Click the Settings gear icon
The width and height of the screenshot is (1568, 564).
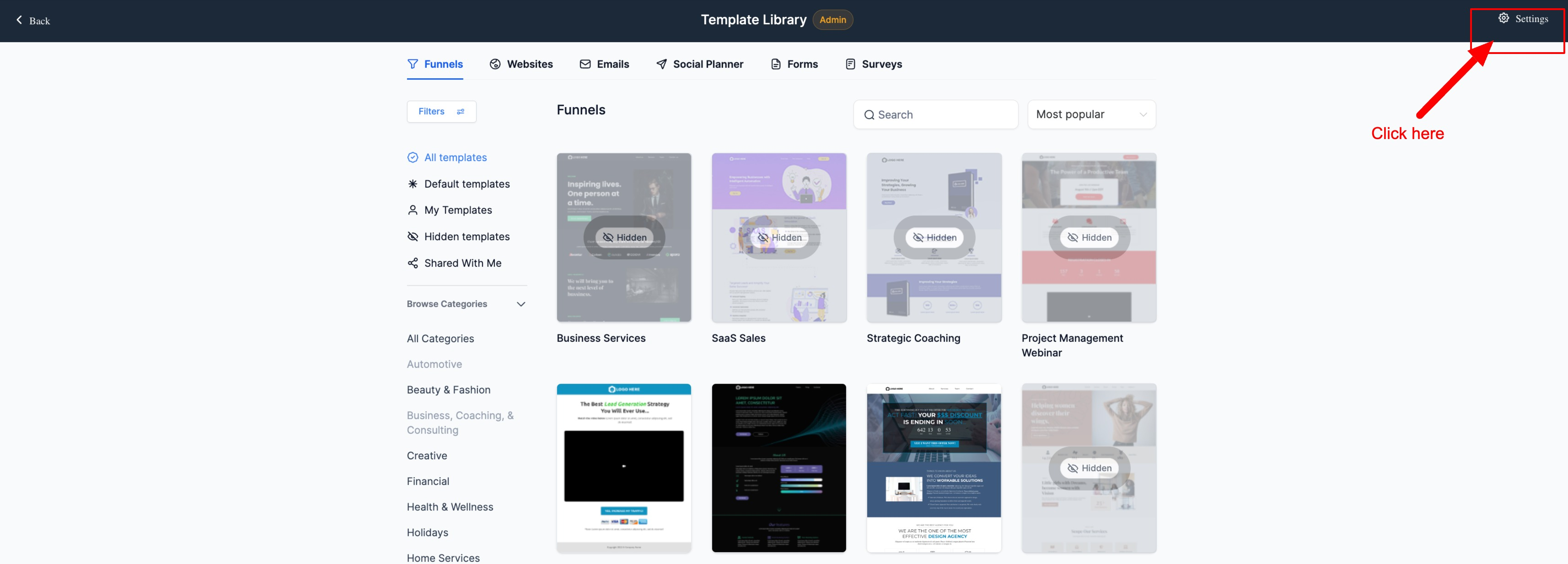point(1503,18)
